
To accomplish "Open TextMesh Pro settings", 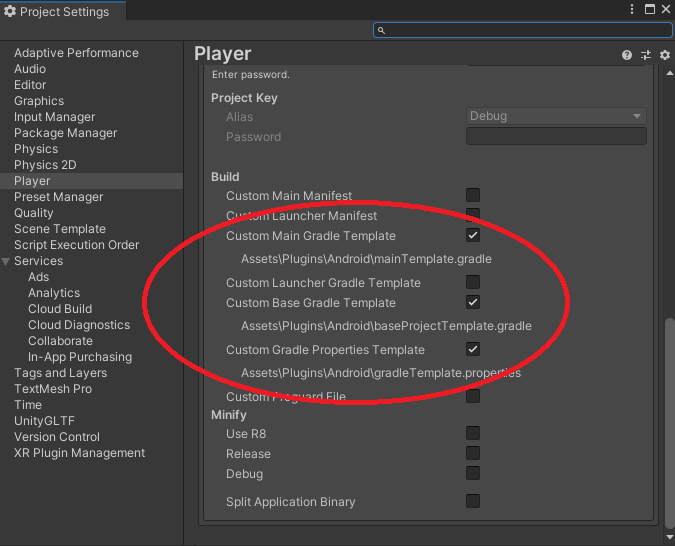I will coord(53,389).
